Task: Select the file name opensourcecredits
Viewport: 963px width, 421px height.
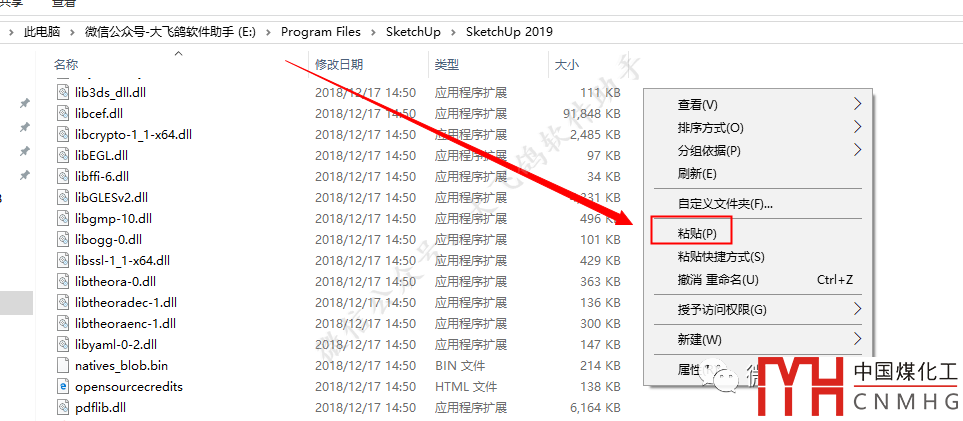Action: coord(129,387)
